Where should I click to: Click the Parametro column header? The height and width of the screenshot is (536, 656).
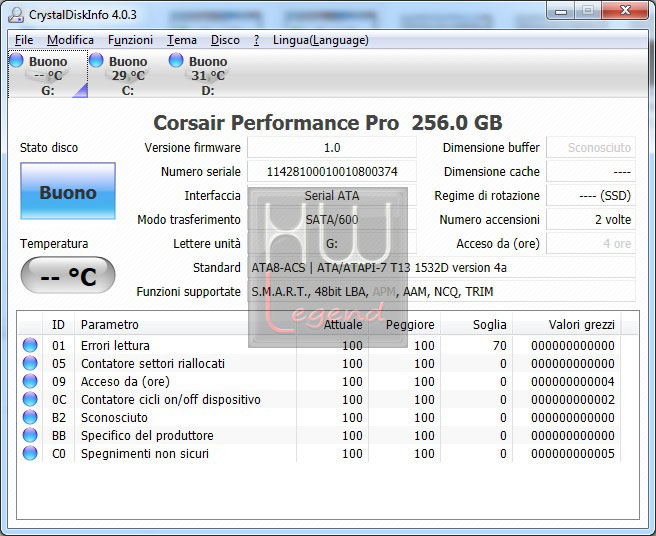pos(185,325)
